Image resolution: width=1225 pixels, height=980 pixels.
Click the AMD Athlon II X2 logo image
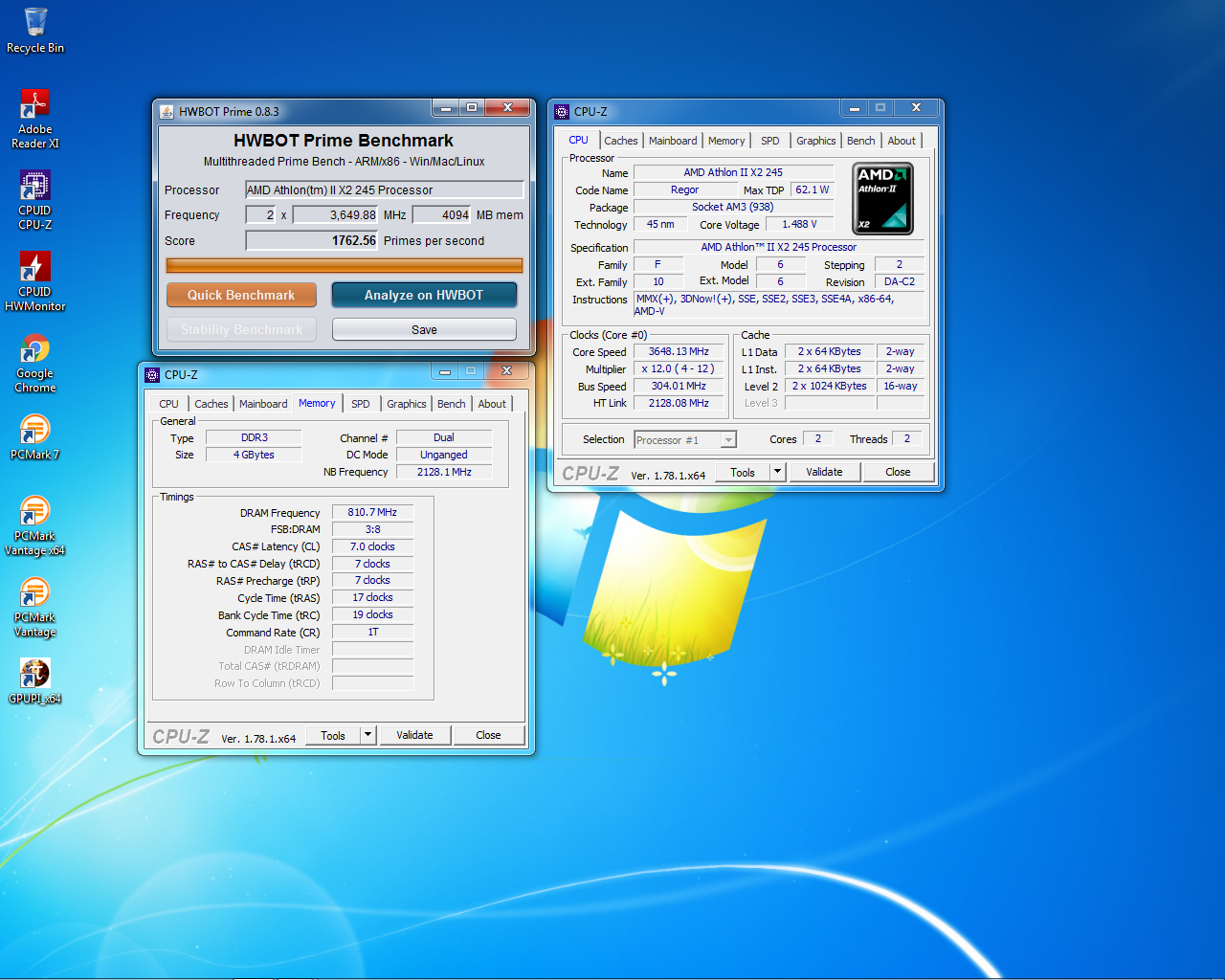pos(882,198)
